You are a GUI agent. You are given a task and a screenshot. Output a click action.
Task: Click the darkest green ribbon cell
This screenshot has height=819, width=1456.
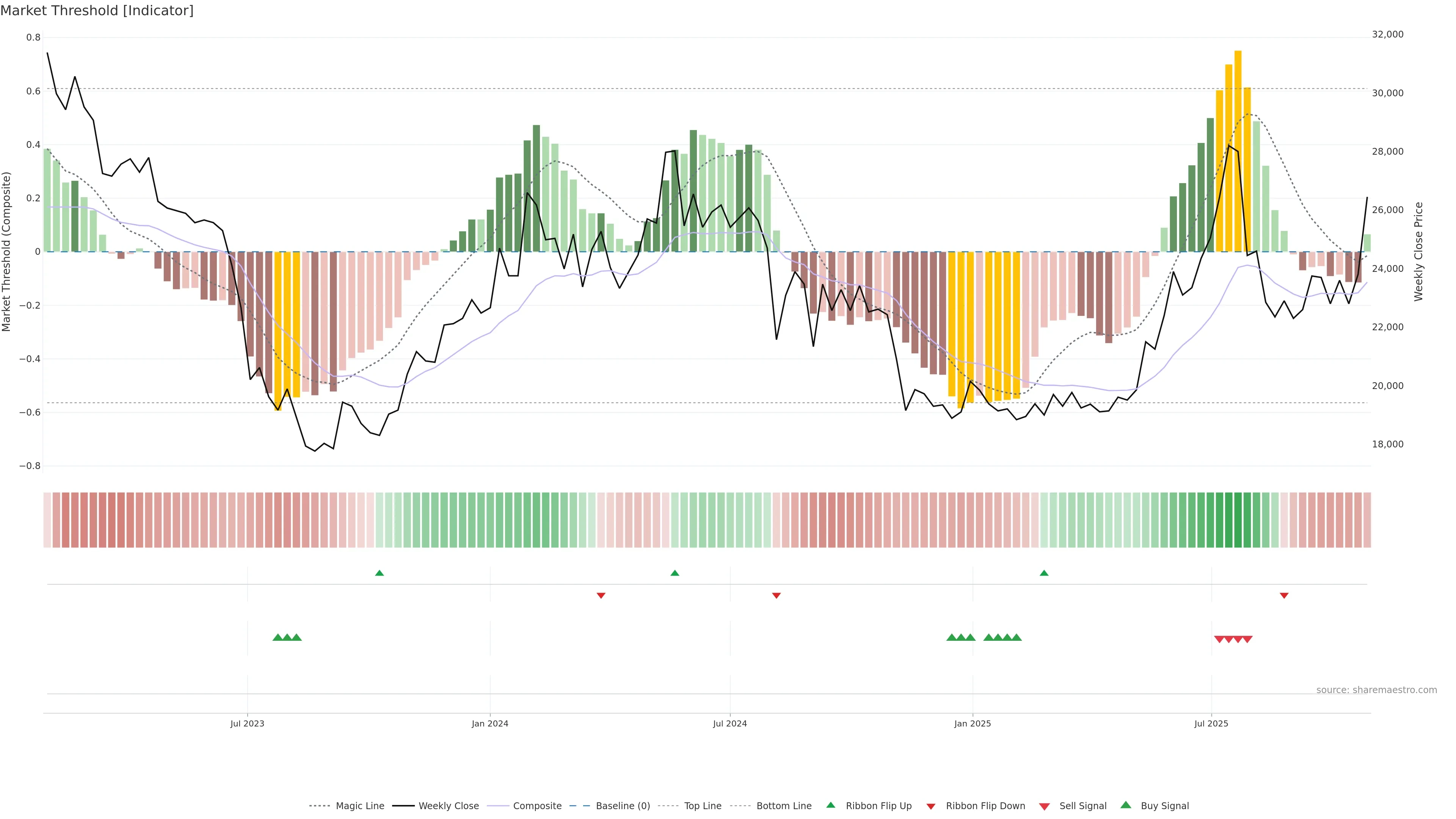[x=1238, y=520]
